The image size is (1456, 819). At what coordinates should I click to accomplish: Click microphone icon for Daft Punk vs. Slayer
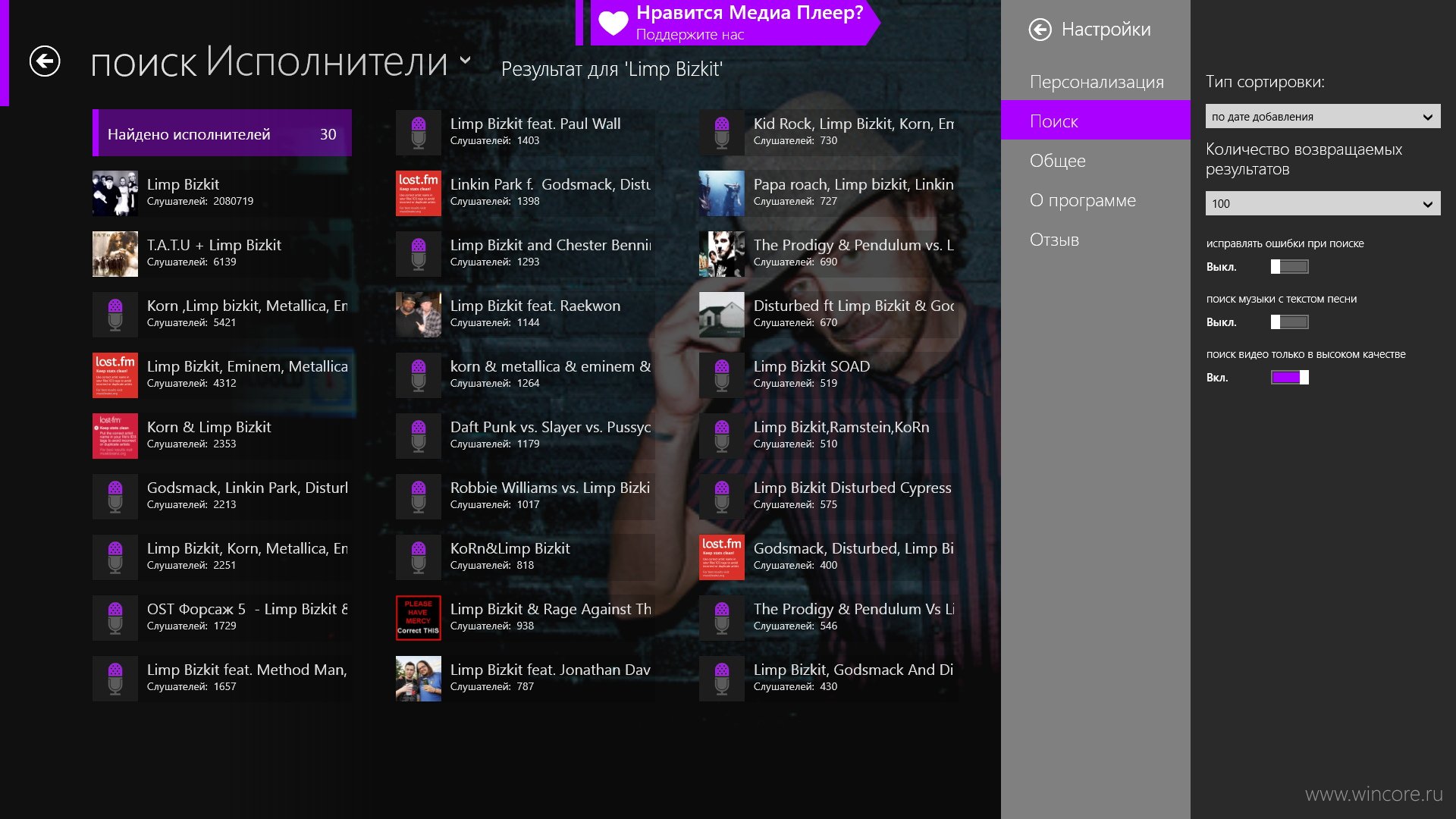(x=419, y=436)
